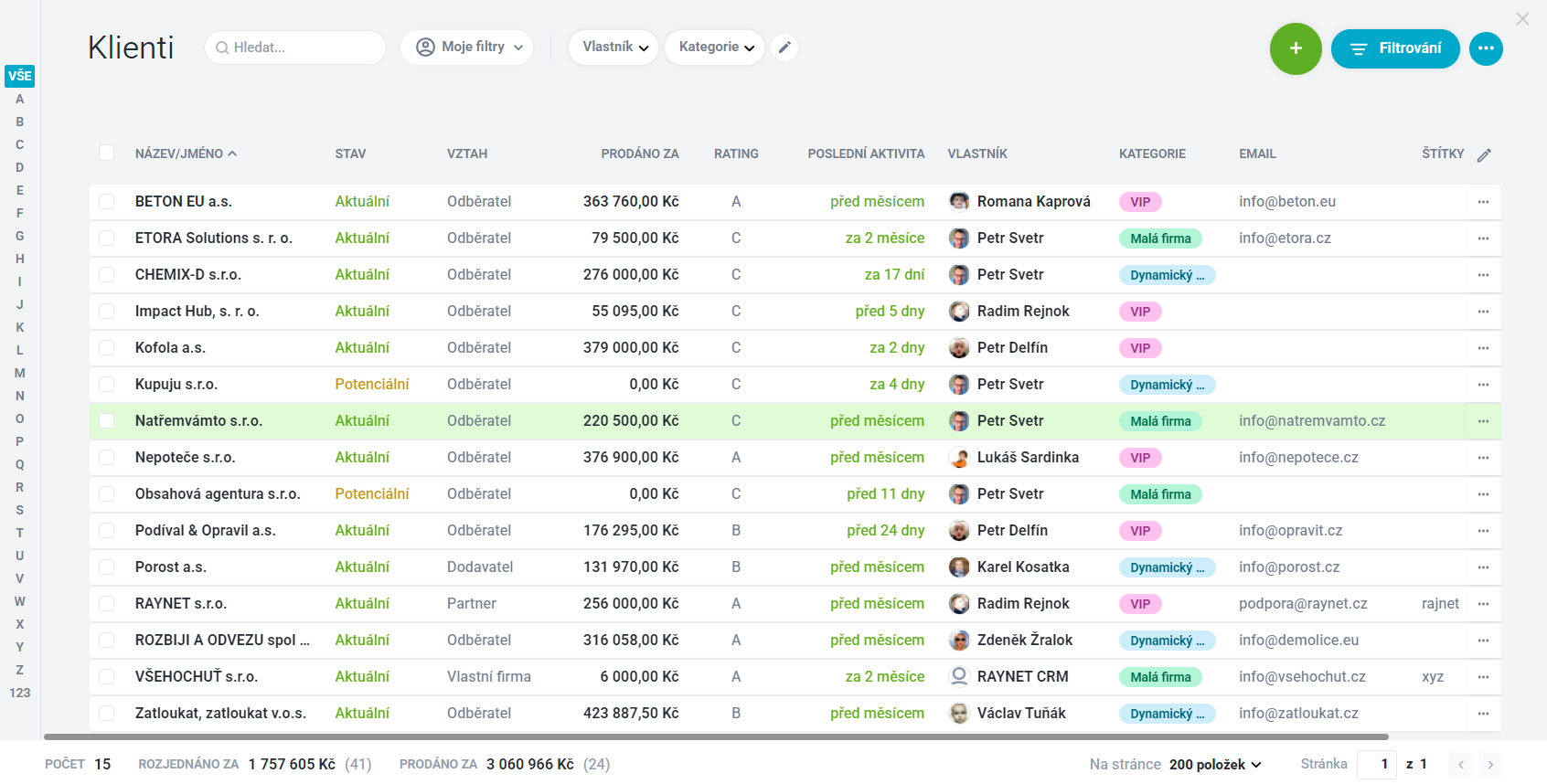The height and width of the screenshot is (784, 1547).
Task: Click the pencil icon next to Kategorie
Action: (784, 48)
